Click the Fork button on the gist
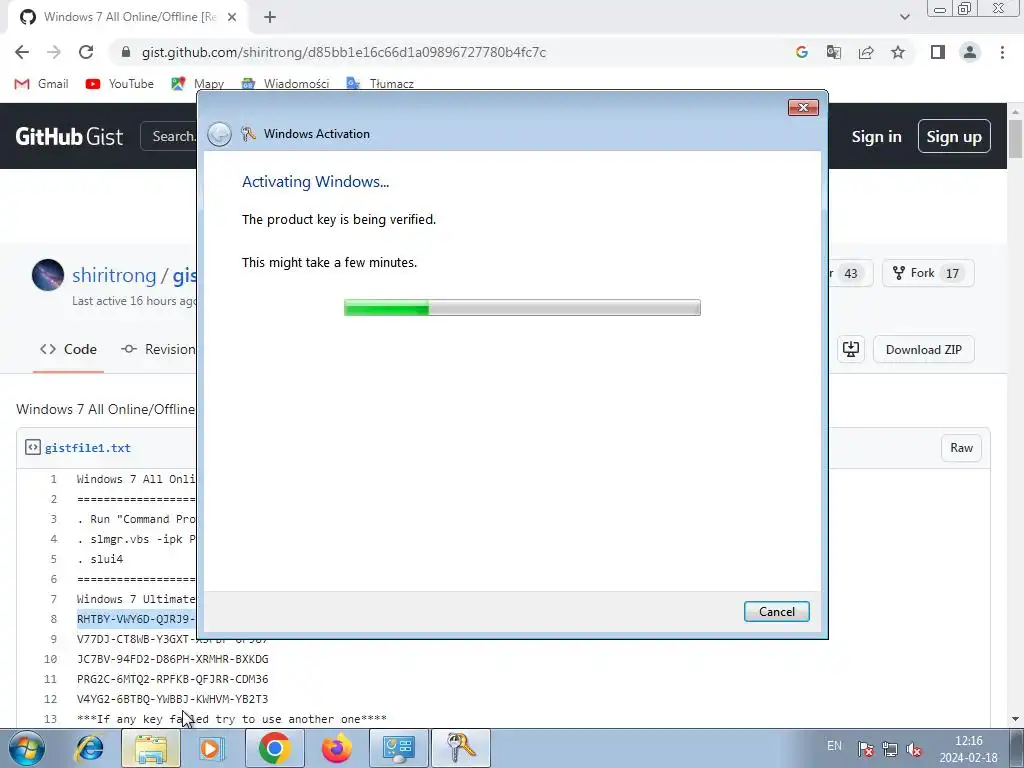1024x768 pixels. 928,273
